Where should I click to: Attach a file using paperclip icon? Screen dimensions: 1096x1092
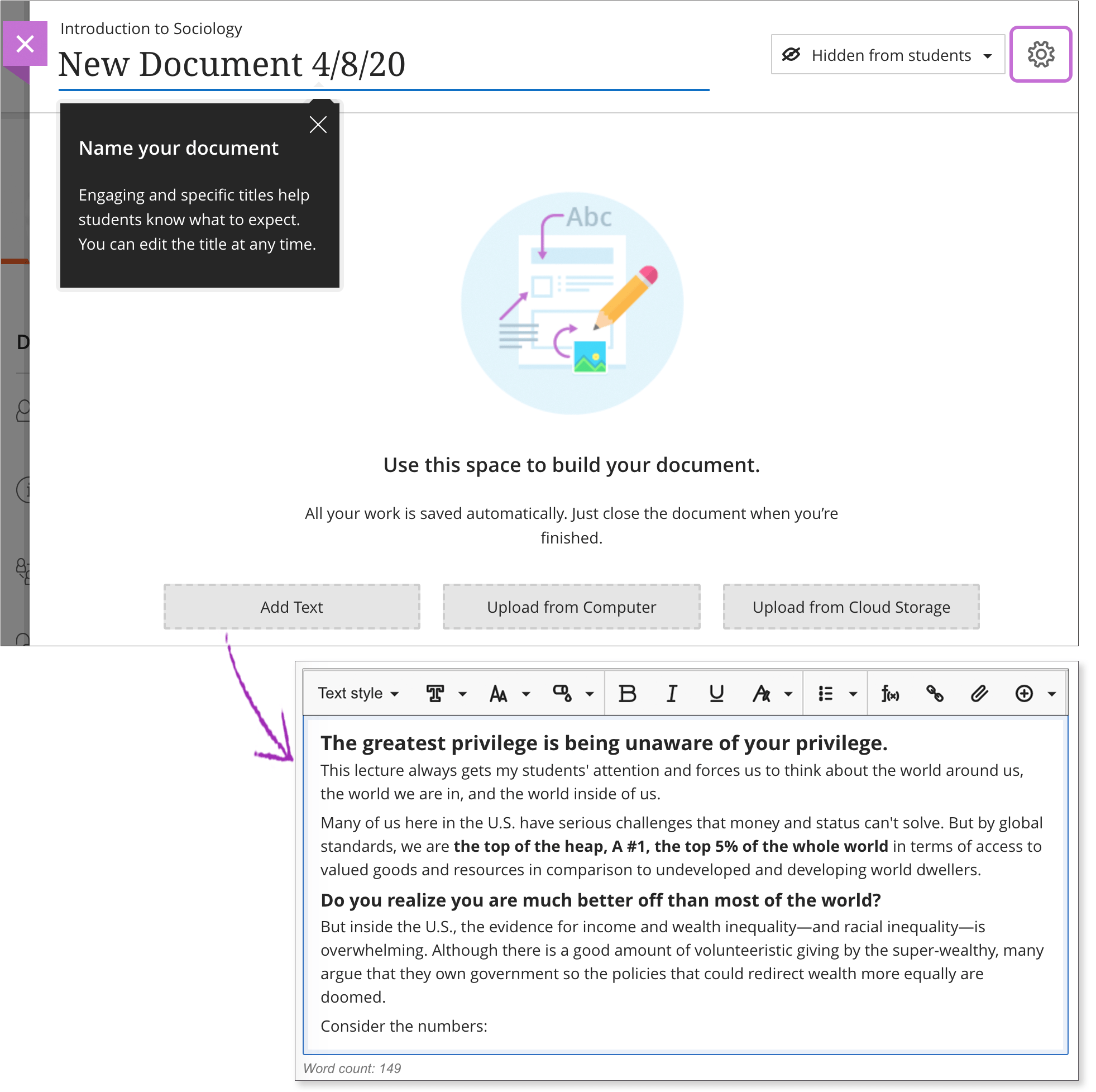tap(979, 694)
